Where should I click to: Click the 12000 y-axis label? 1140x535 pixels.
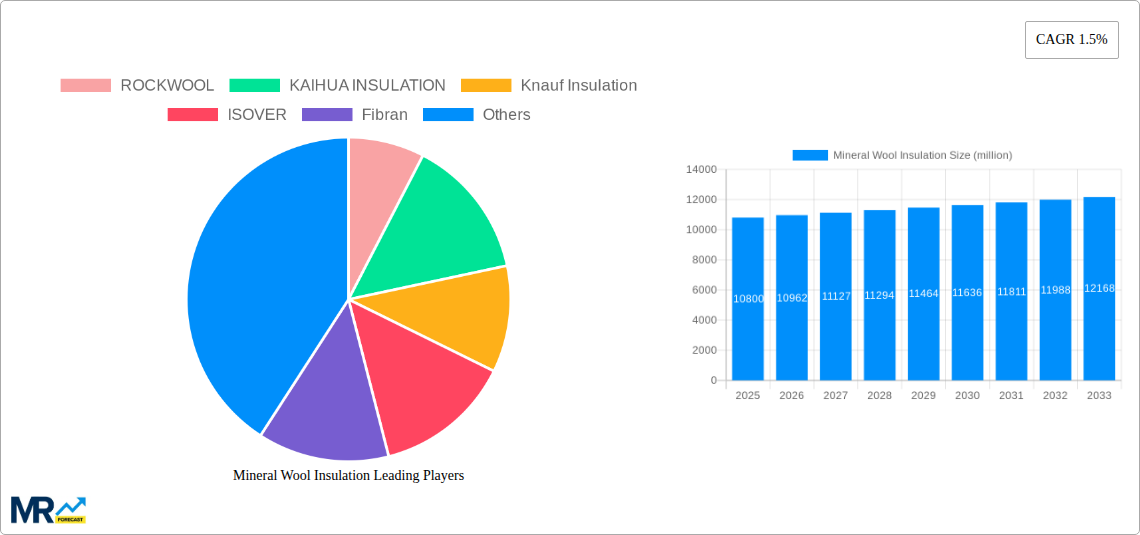[702, 200]
